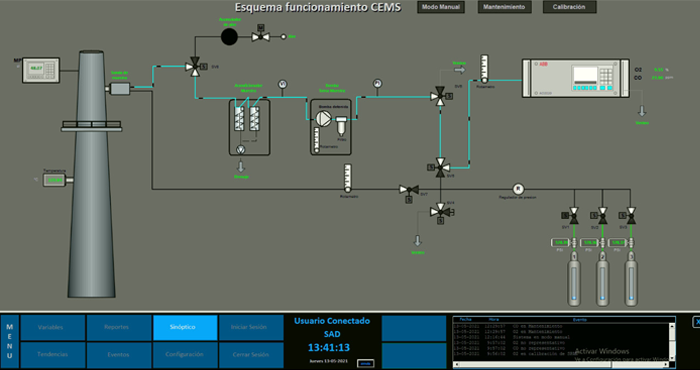Toggle the SV3 solenoid valve
This screenshot has width=700, height=370.
[x=631, y=216]
